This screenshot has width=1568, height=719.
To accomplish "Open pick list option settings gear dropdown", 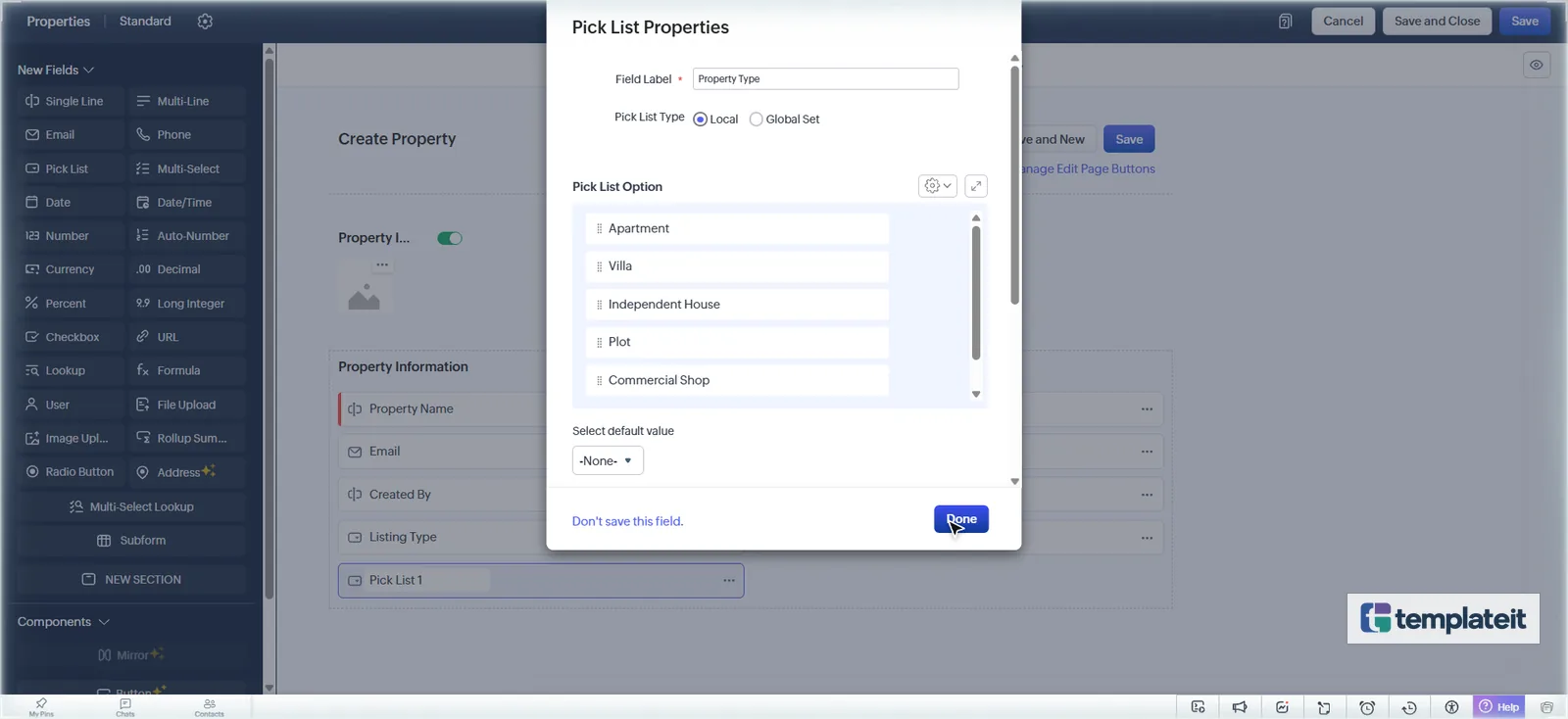I will [938, 186].
